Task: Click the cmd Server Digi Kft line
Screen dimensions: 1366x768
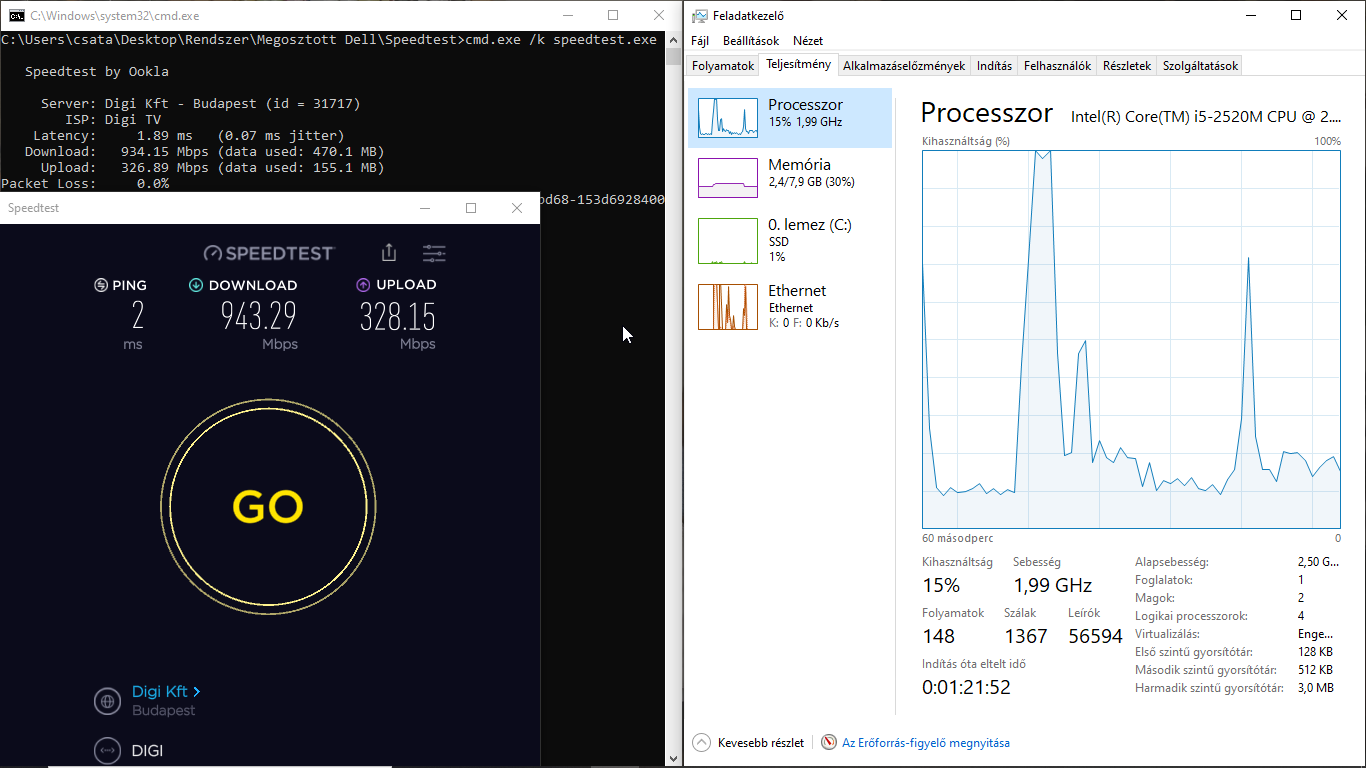Action: click(200, 103)
